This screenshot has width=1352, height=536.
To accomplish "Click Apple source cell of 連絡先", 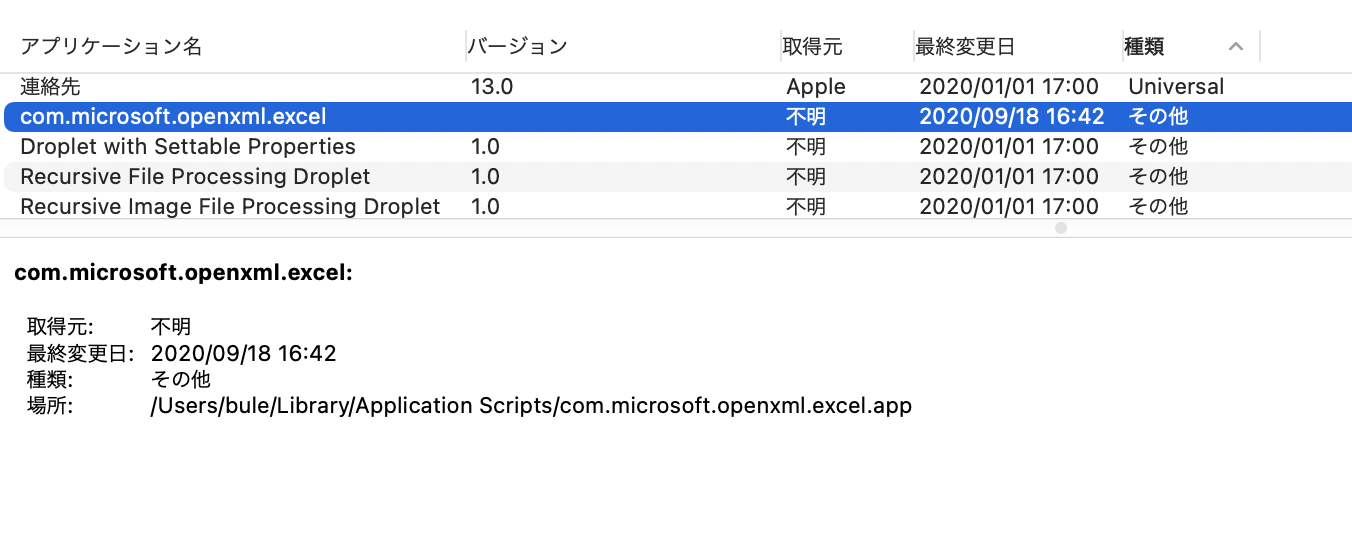I will [x=816, y=87].
